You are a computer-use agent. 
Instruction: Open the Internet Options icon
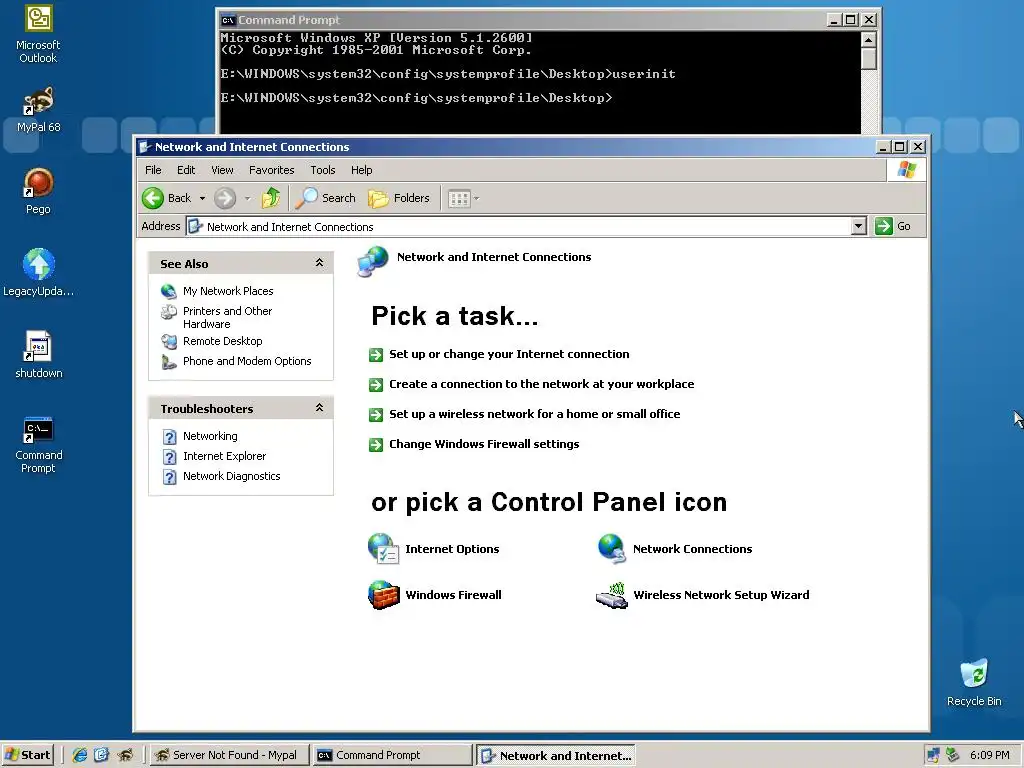click(x=383, y=549)
